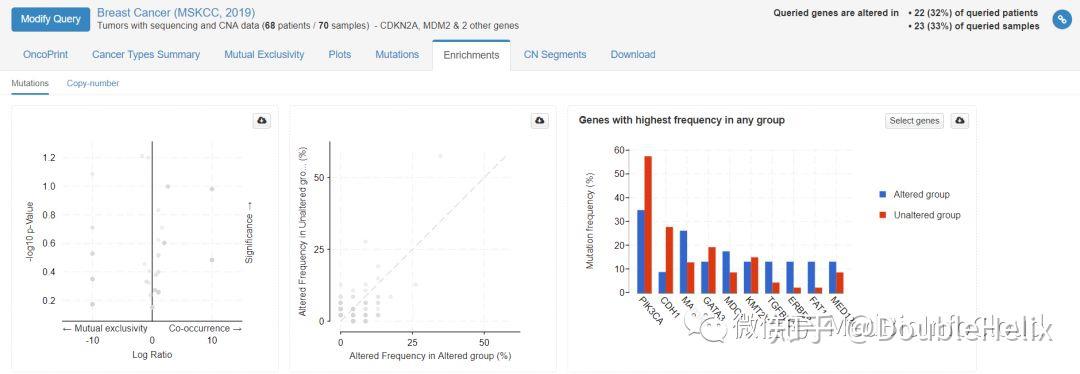Select the Mutations enrichment sub-tab
Screen dimensions: 1080x374
(x=30, y=83)
